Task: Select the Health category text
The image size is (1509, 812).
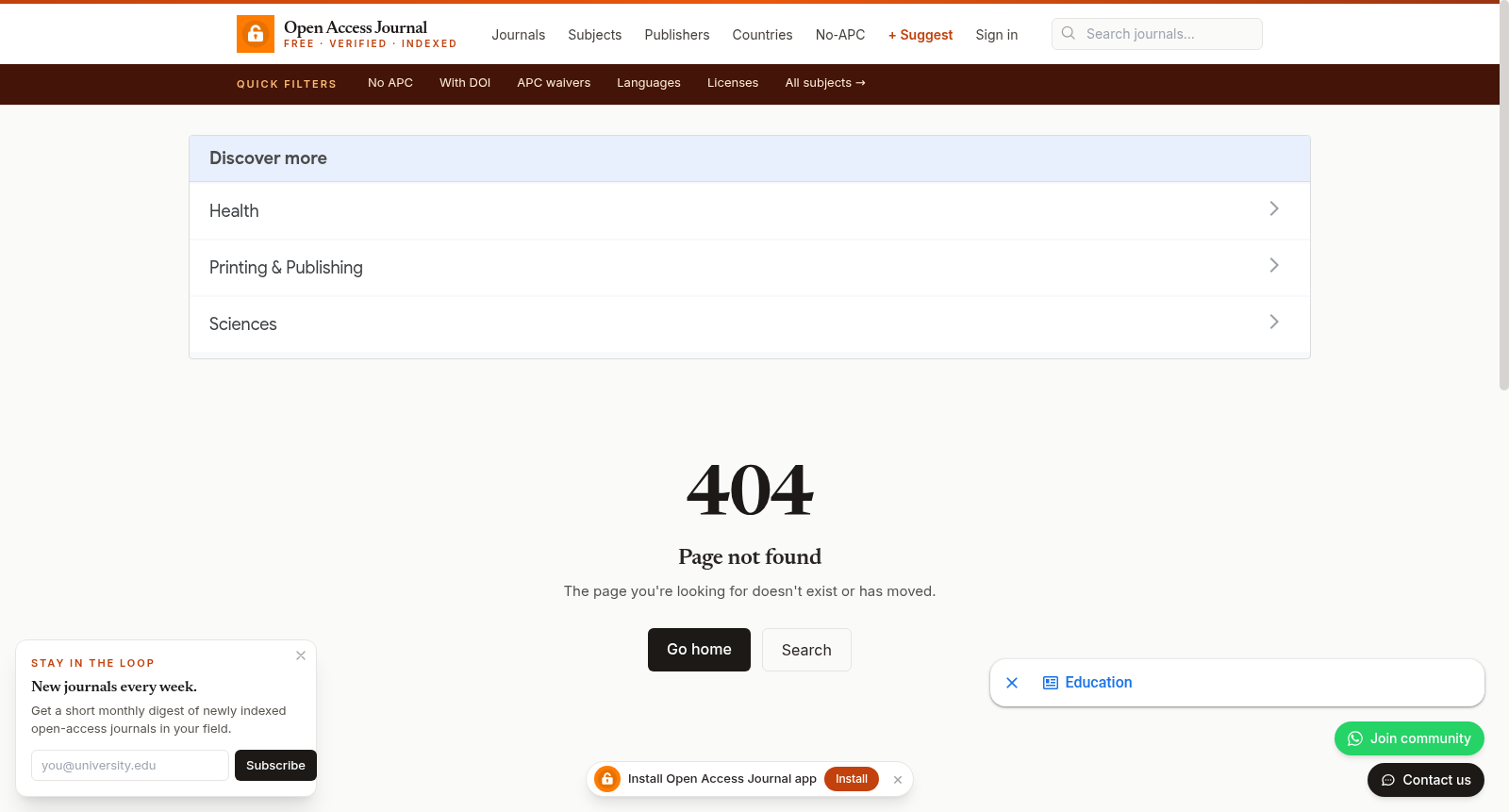Action: tap(234, 211)
